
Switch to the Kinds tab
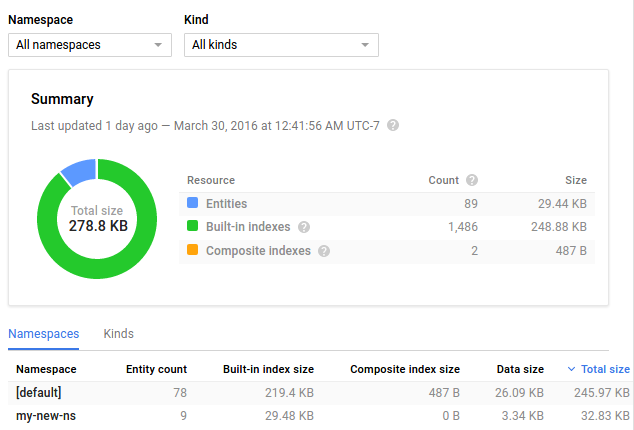point(118,334)
